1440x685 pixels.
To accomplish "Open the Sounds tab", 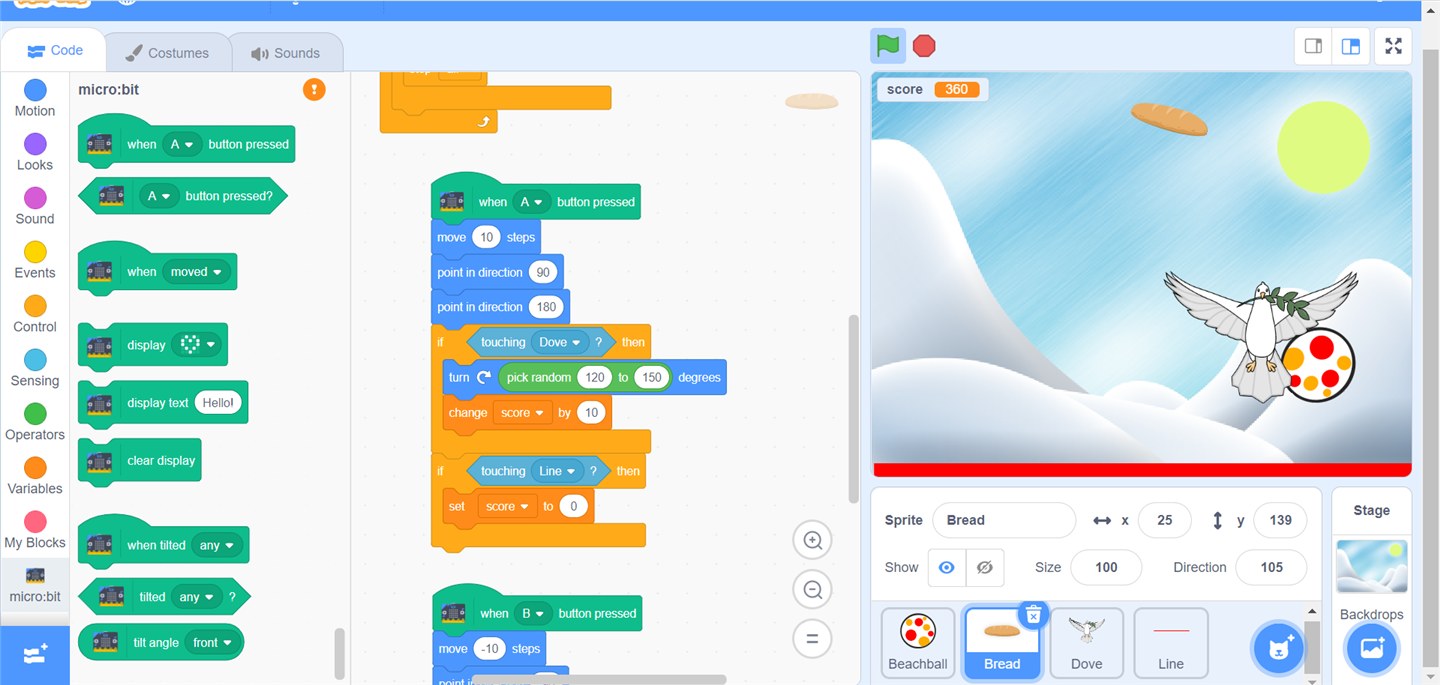I will [x=286, y=53].
